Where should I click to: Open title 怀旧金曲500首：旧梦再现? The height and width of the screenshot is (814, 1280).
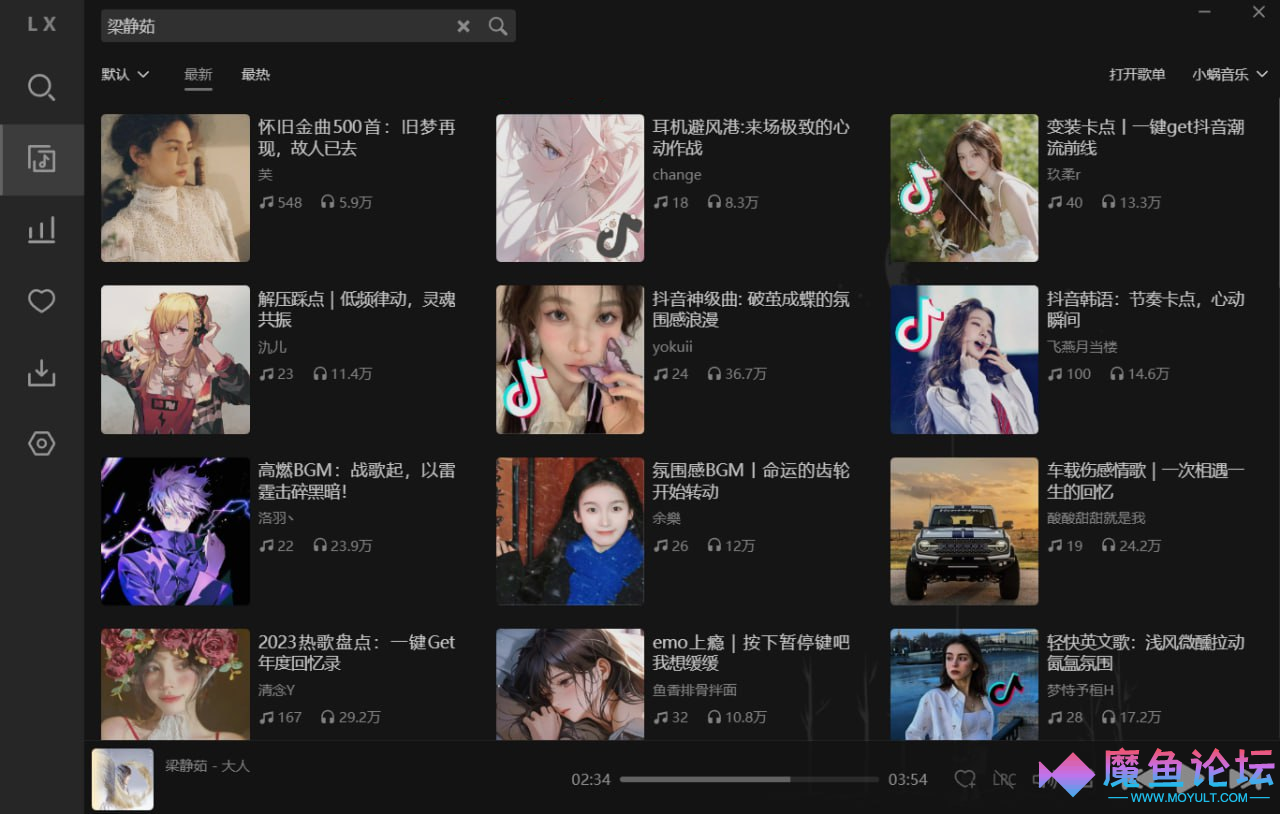(357, 138)
